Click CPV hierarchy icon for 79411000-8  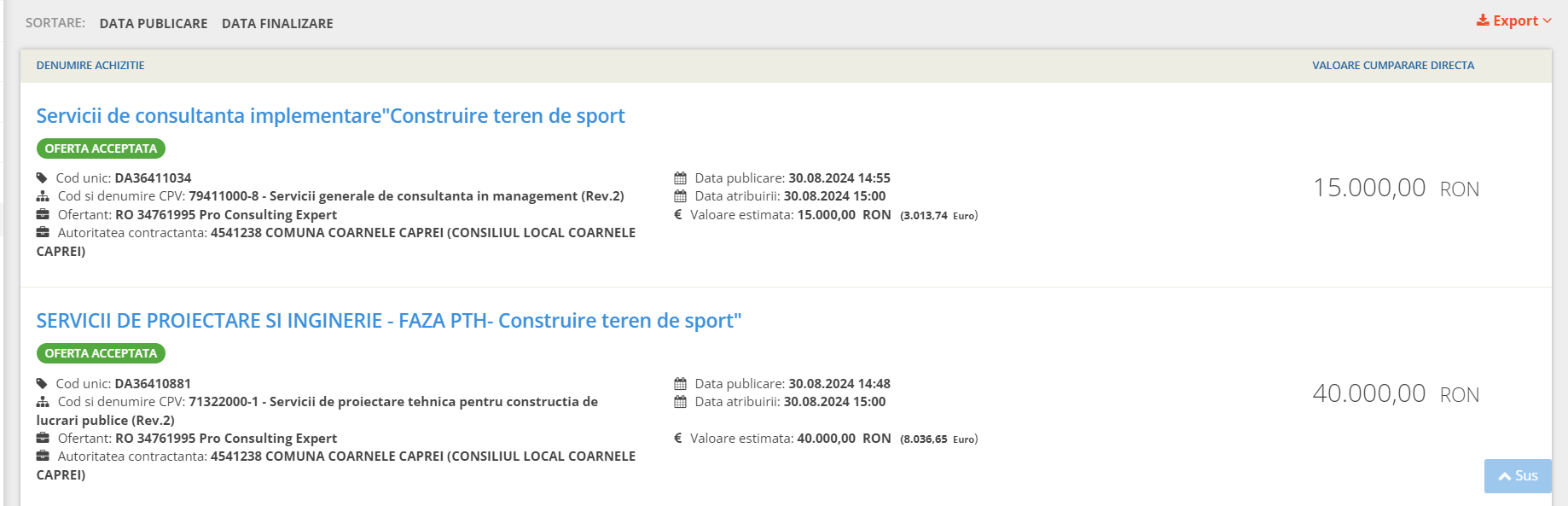pyautogui.click(x=43, y=196)
